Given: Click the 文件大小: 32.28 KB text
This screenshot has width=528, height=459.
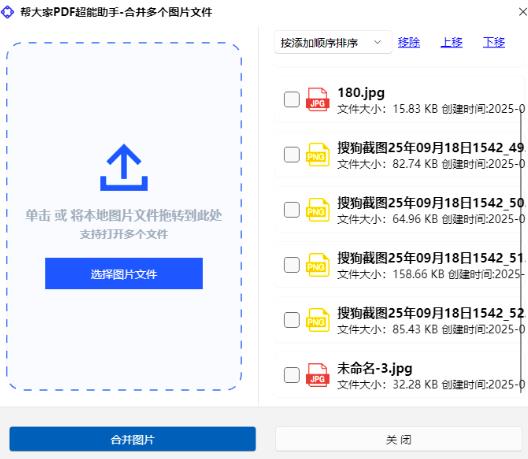Looking at the screenshot, I should click(x=388, y=384).
